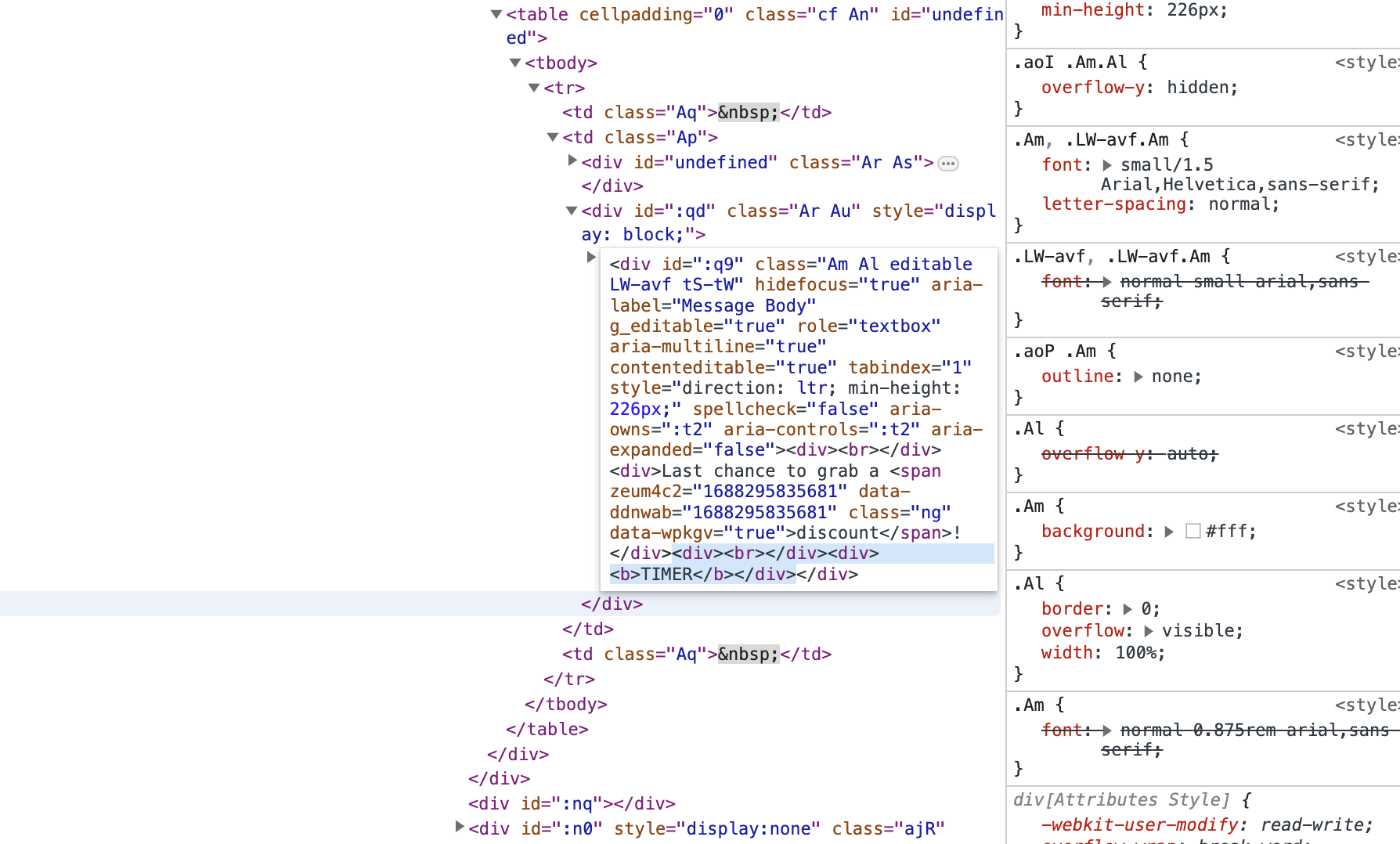The height and width of the screenshot is (844, 1400).
Task: Expand the background property triangle
Action: point(1169,532)
